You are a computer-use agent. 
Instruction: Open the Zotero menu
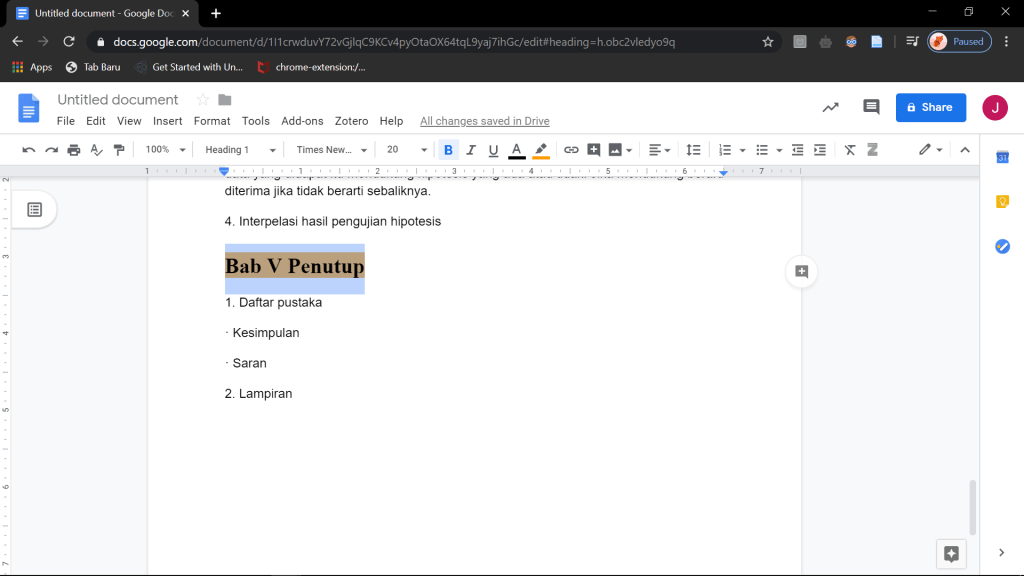(x=351, y=121)
